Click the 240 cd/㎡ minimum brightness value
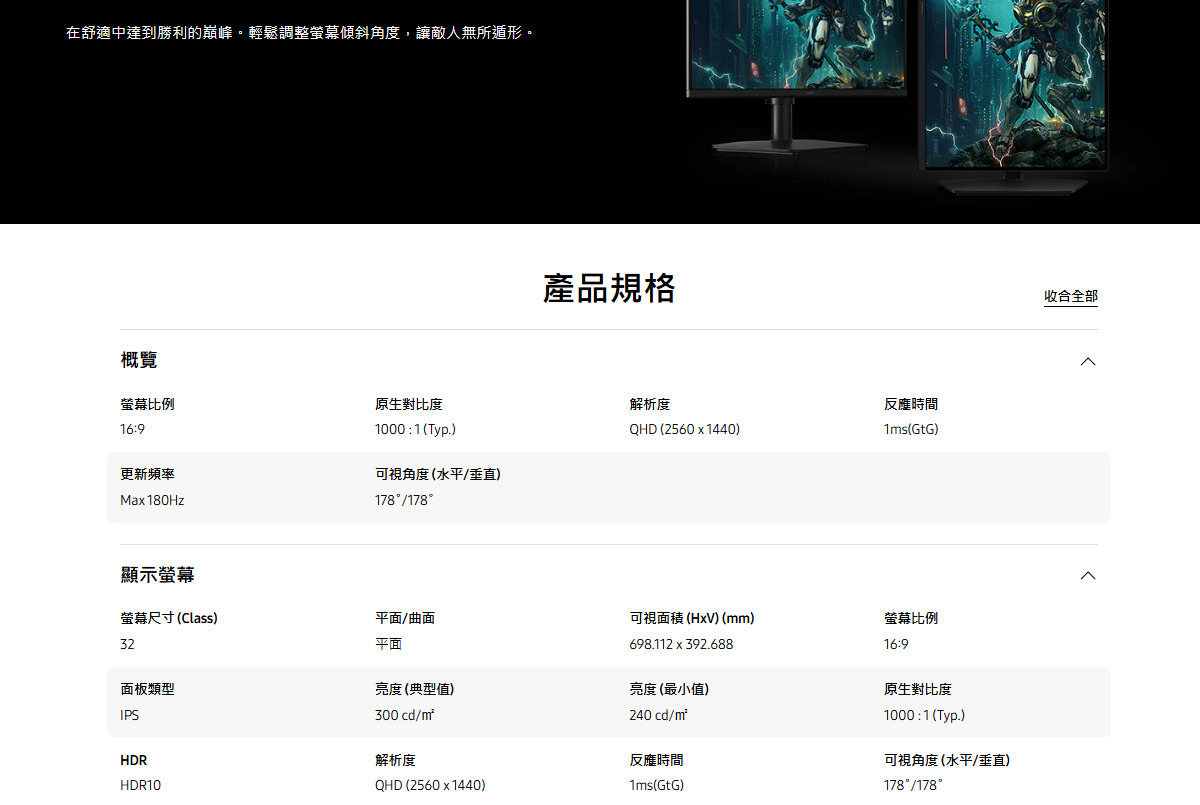Viewport: 1200px width, 805px height. (x=658, y=715)
